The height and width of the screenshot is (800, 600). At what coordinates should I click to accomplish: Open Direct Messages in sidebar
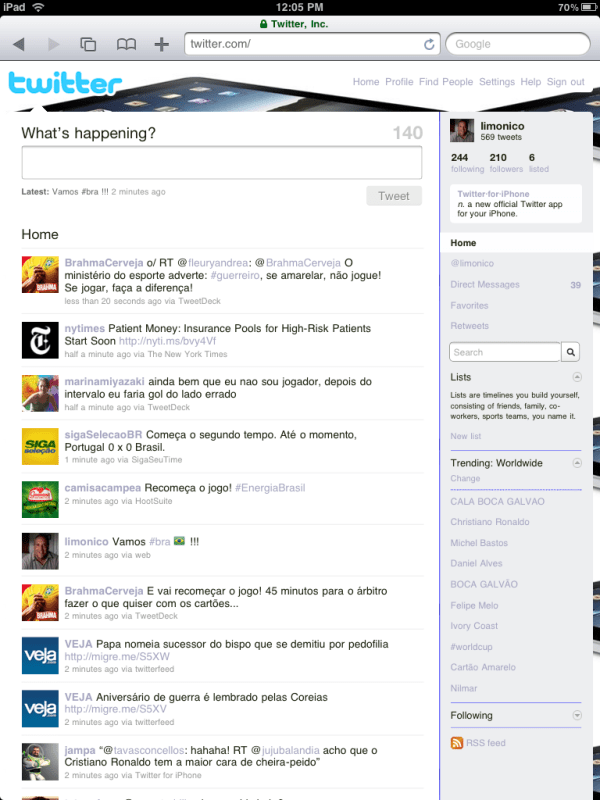coord(485,285)
